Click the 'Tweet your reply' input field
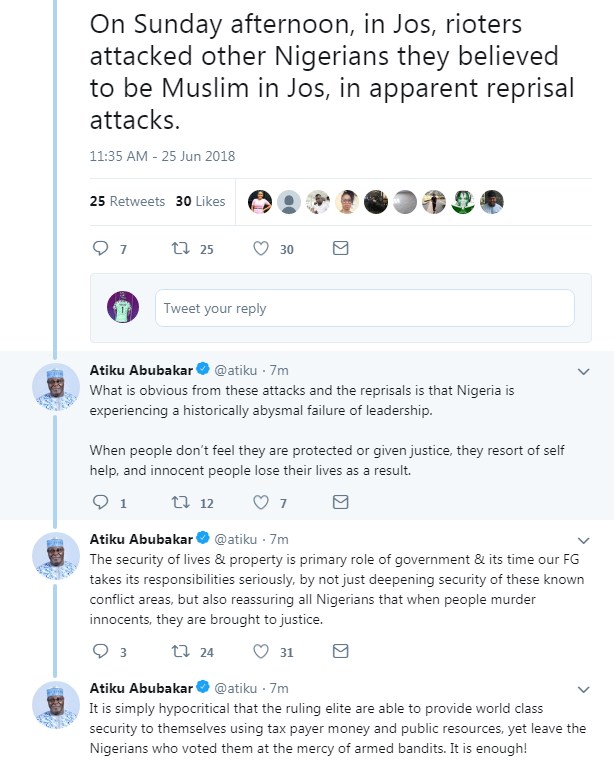The height and width of the screenshot is (762, 614). tap(364, 308)
